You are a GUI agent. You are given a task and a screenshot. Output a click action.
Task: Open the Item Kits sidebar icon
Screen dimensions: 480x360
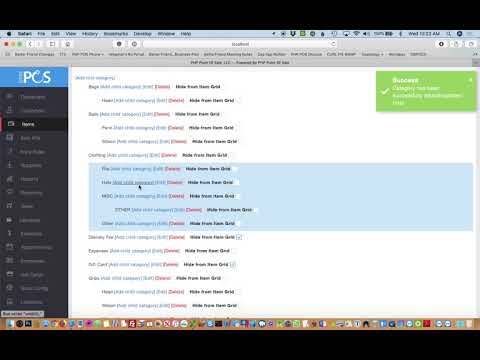click(x=10, y=138)
